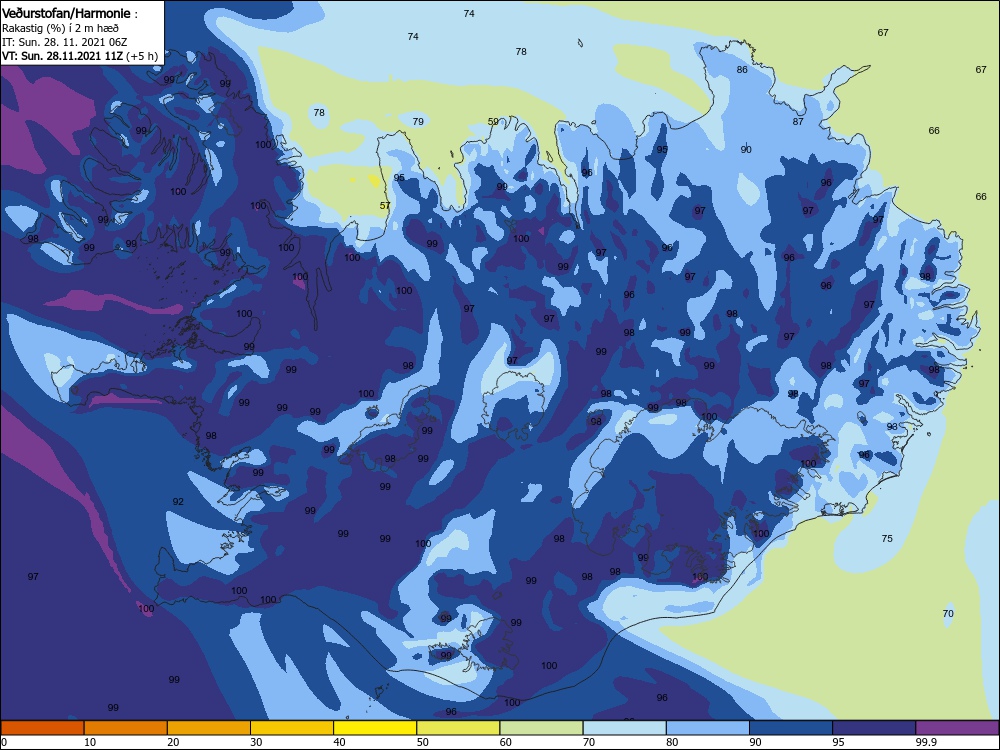This screenshot has height=750, width=1000.
Task: Click the purple above-99.9 legend swatch
Action: pos(957,728)
